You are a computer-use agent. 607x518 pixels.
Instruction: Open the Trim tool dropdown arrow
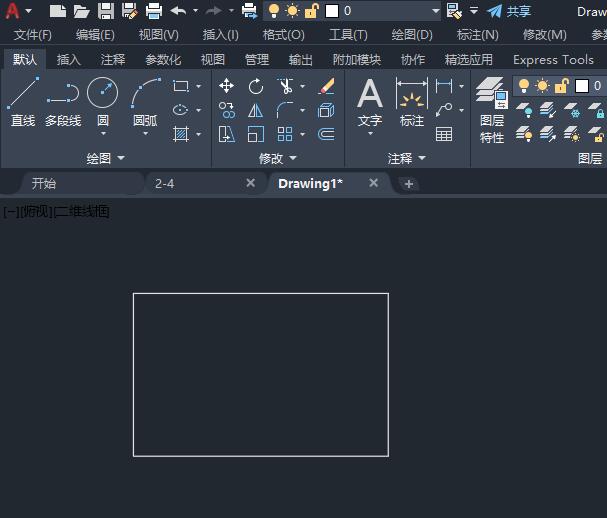coord(302,86)
